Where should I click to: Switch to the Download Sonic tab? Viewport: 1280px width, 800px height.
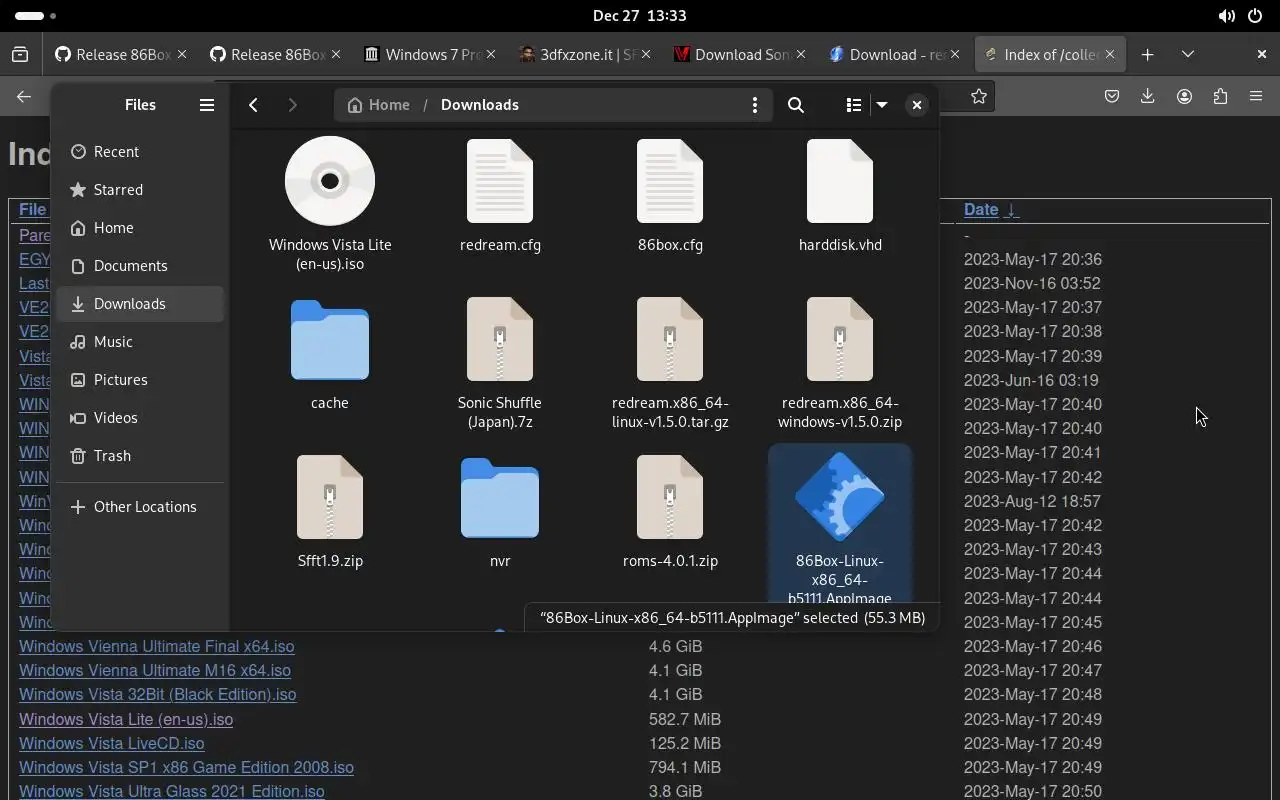click(x=740, y=55)
